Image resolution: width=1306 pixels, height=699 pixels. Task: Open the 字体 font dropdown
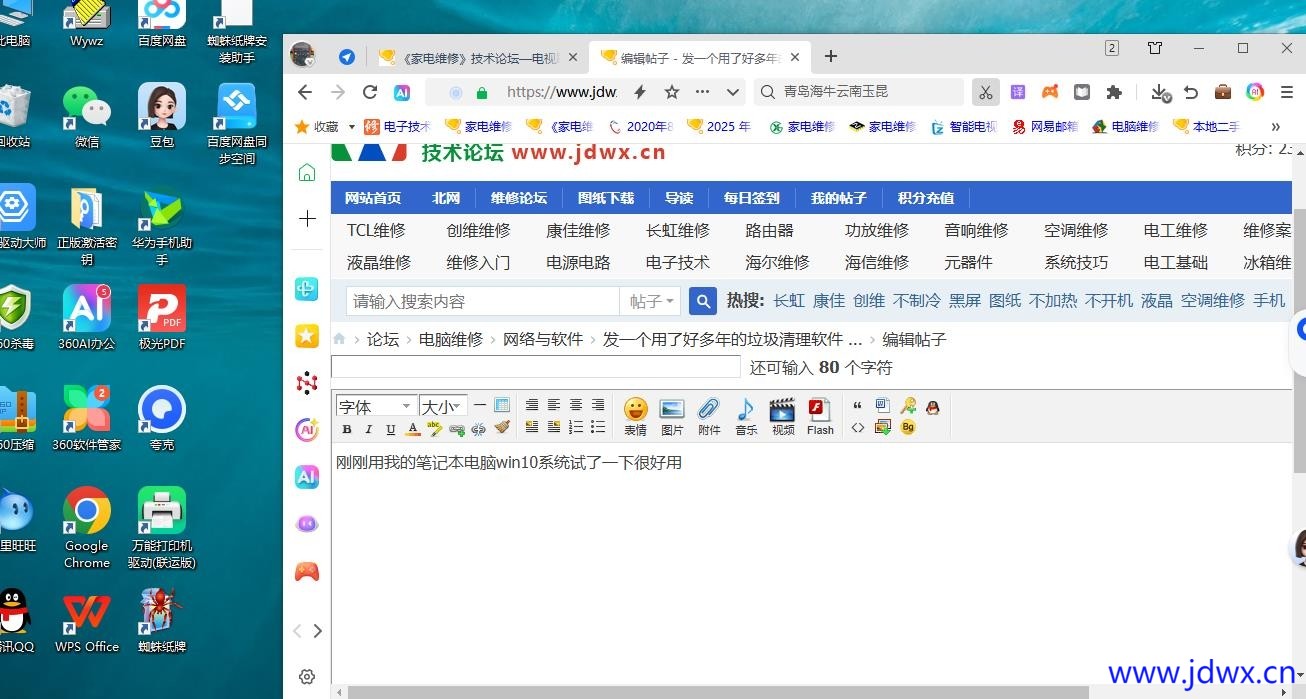point(376,406)
